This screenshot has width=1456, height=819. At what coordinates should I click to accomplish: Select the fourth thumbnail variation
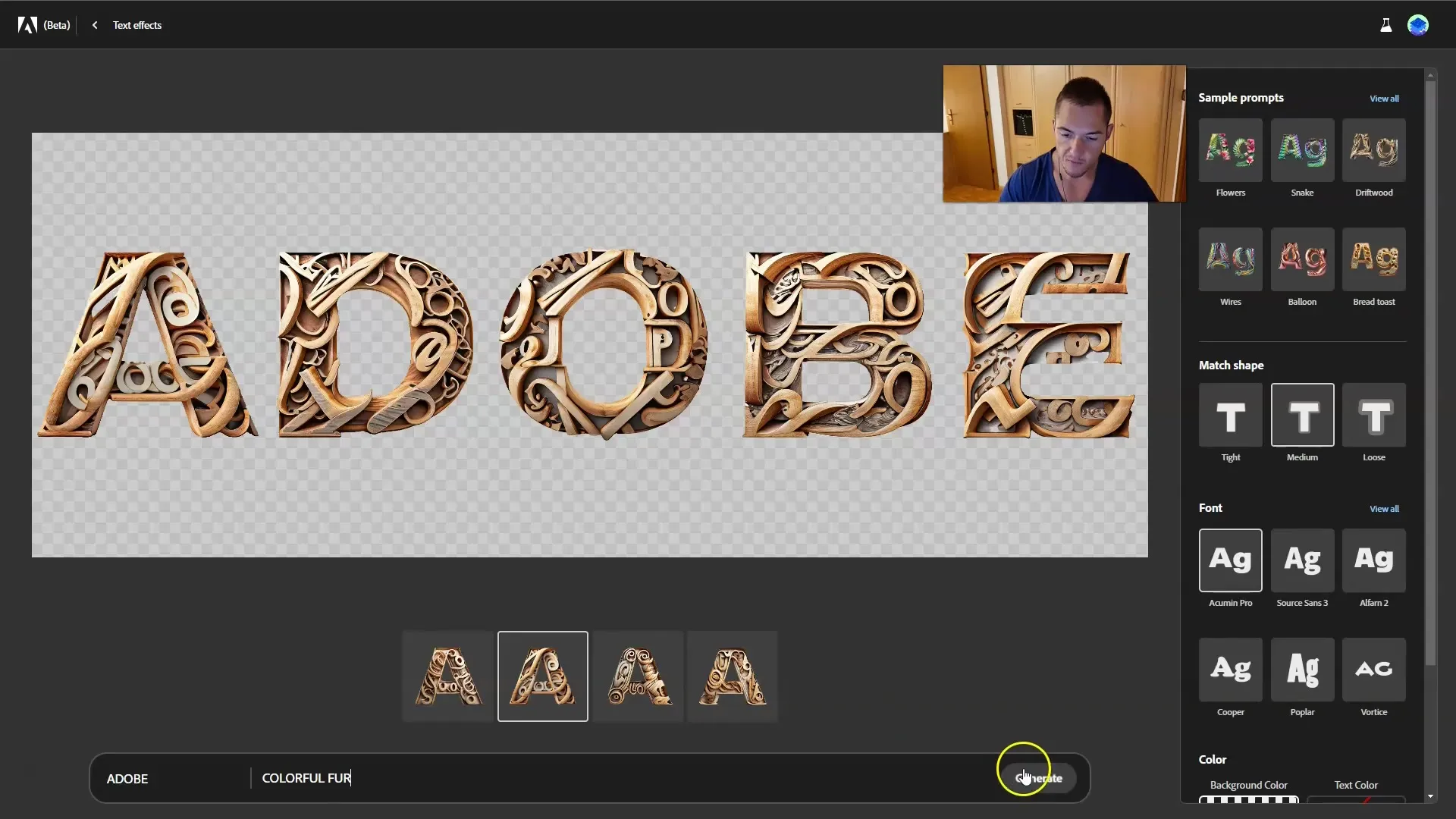pyautogui.click(x=733, y=676)
